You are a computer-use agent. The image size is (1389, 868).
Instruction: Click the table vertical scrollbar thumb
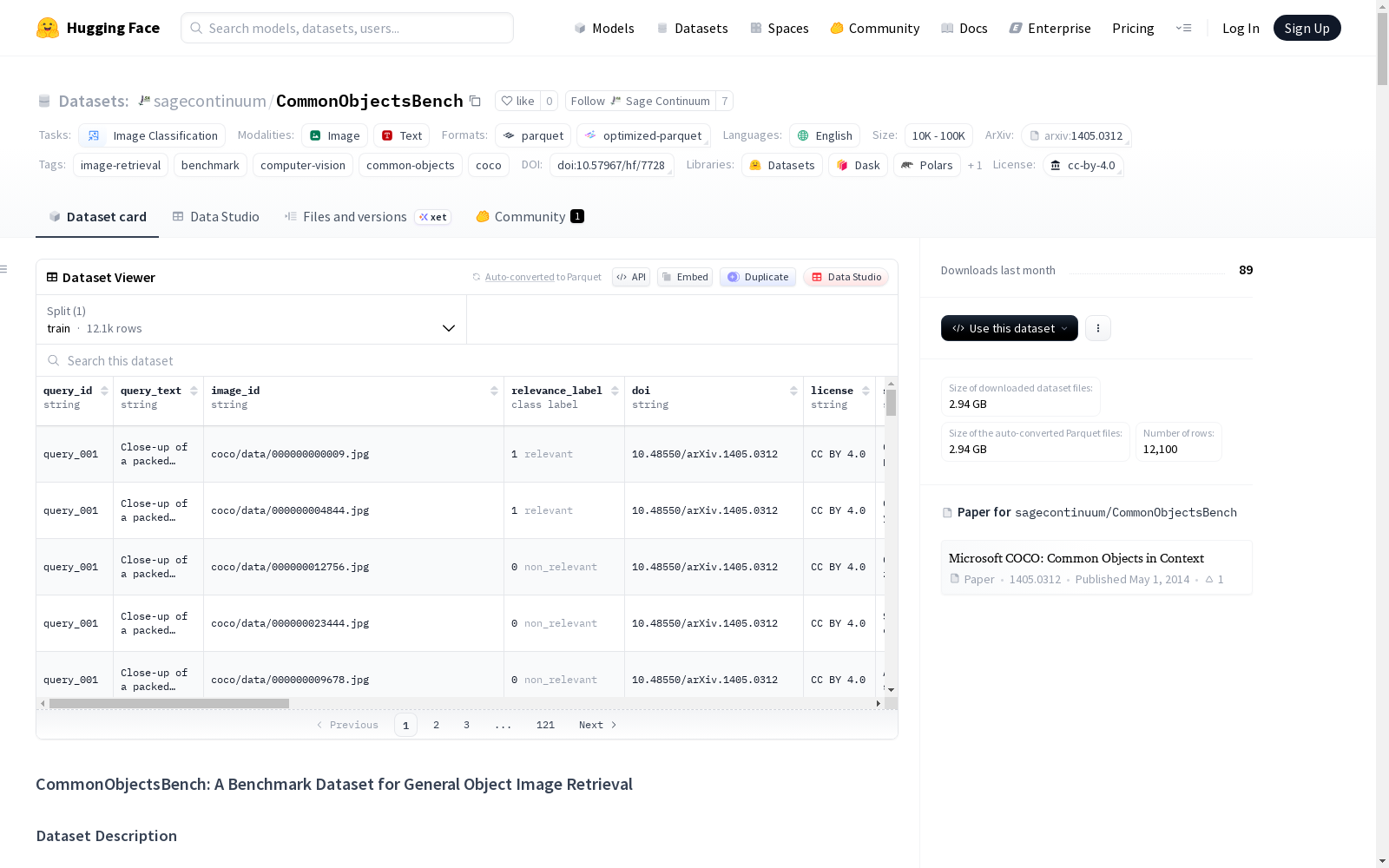click(x=891, y=403)
